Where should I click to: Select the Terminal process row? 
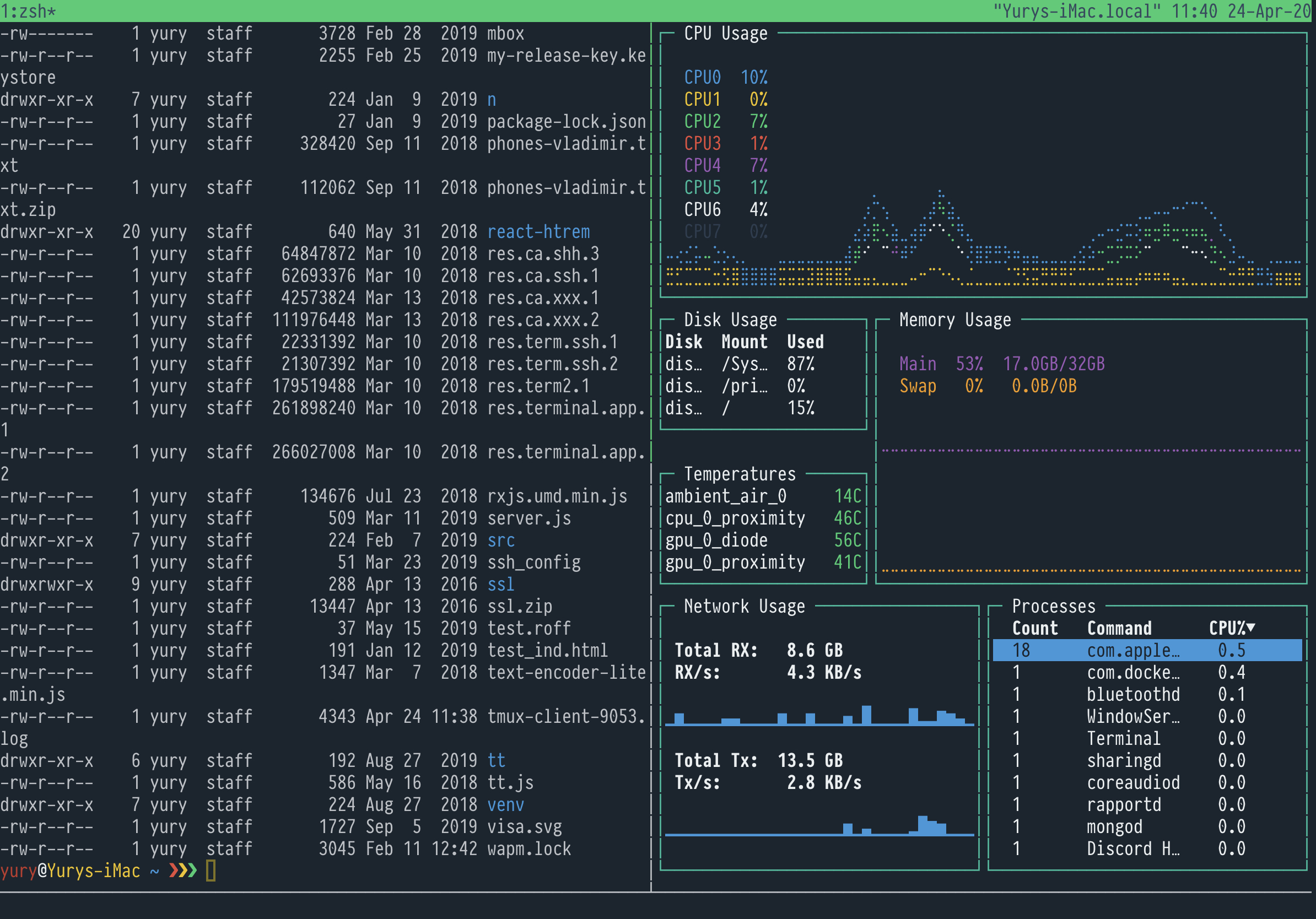[1147, 738]
